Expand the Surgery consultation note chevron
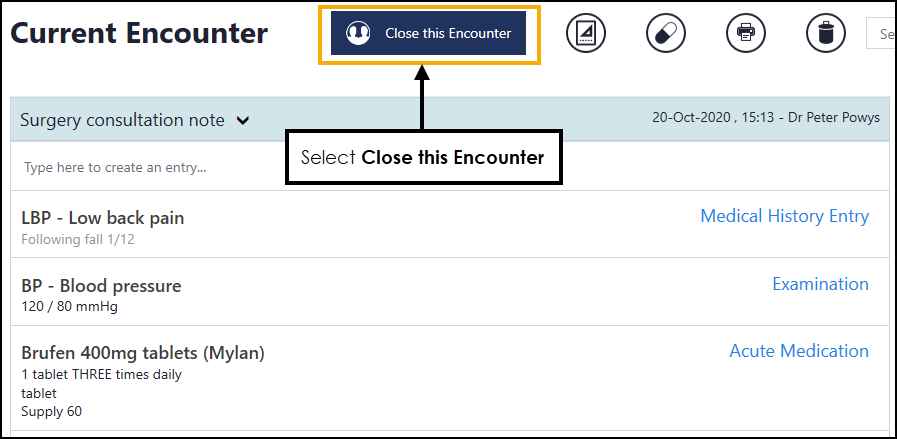 (x=243, y=121)
